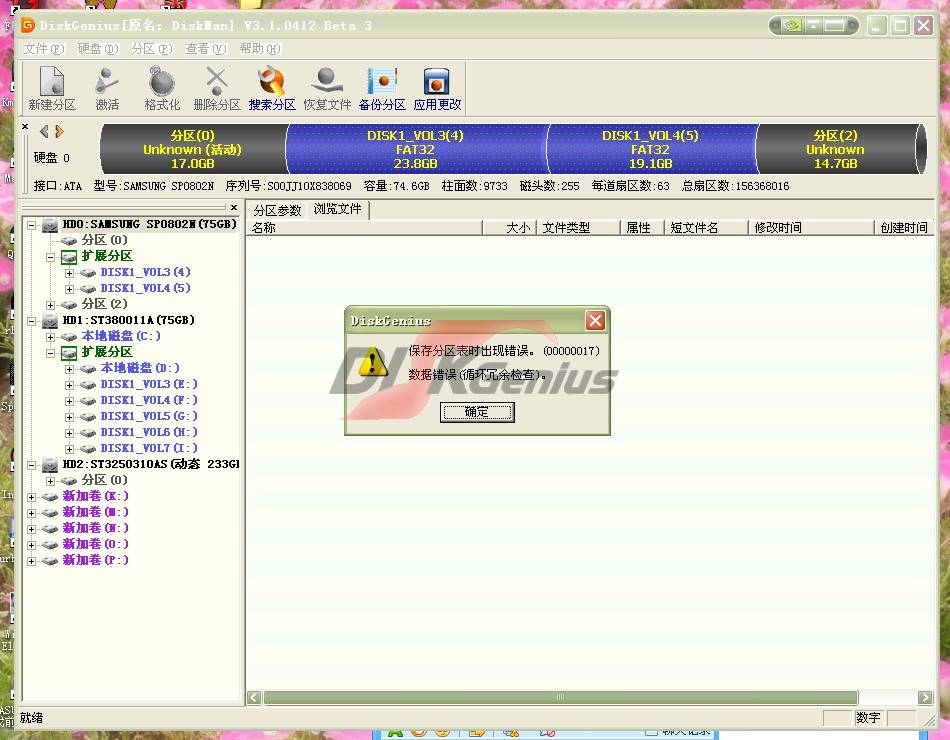This screenshot has height=740, width=950.
Task: Close the left tree panel with x
Action: (234, 207)
